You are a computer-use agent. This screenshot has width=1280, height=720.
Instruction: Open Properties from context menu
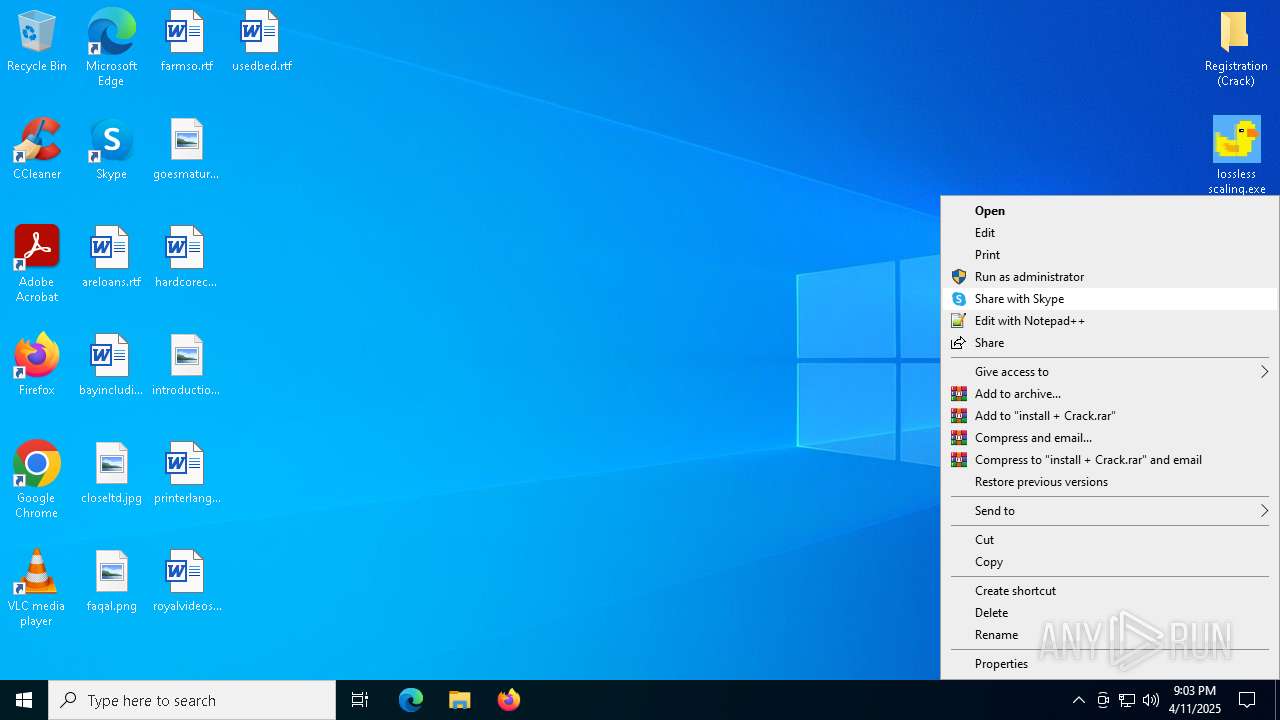[1110, 664]
